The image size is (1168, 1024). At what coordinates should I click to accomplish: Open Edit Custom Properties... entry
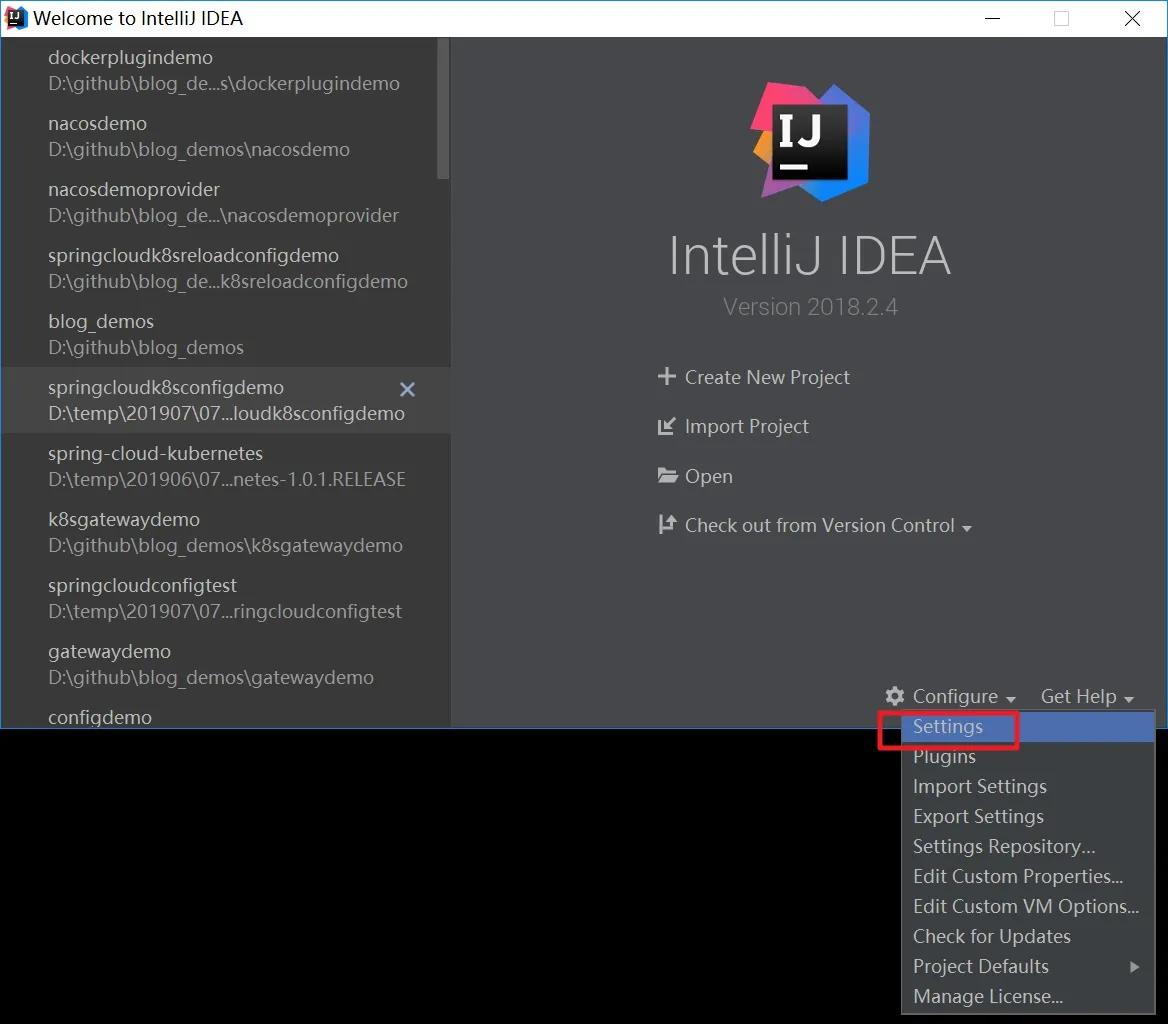click(x=1028, y=877)
